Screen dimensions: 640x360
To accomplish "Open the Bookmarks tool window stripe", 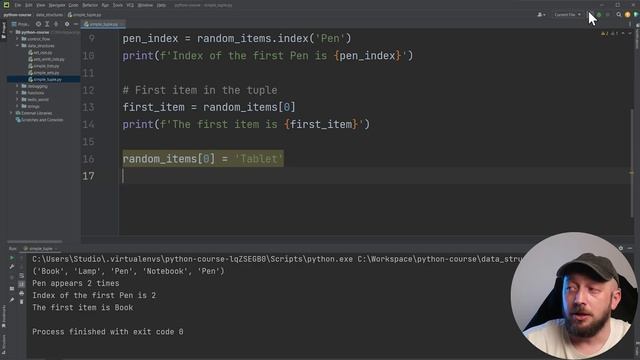I will (4, 316).
